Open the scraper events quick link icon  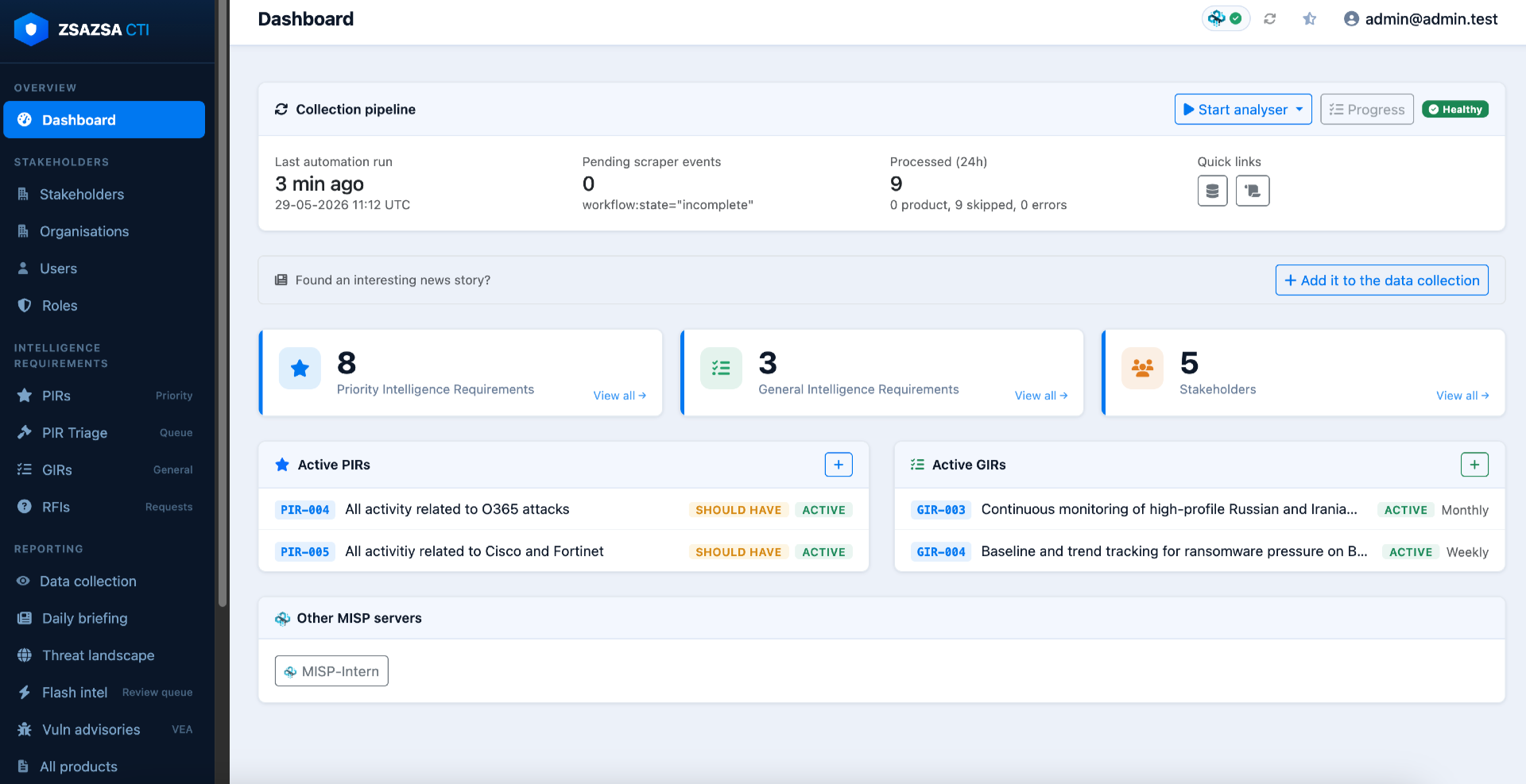[1253, 191]
